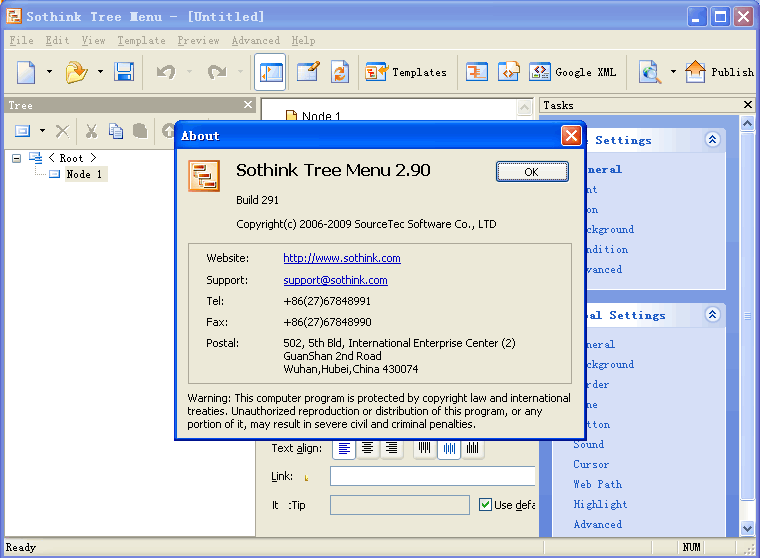Screen dimensions: 760x558
Task: Open the Template menu
Action: point(141,41)
